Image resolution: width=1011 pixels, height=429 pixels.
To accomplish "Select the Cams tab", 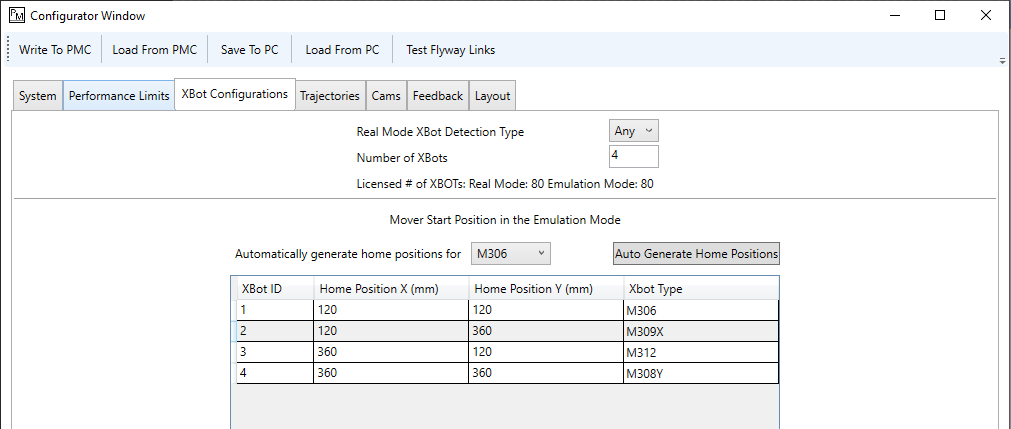I will pos(386,96).
